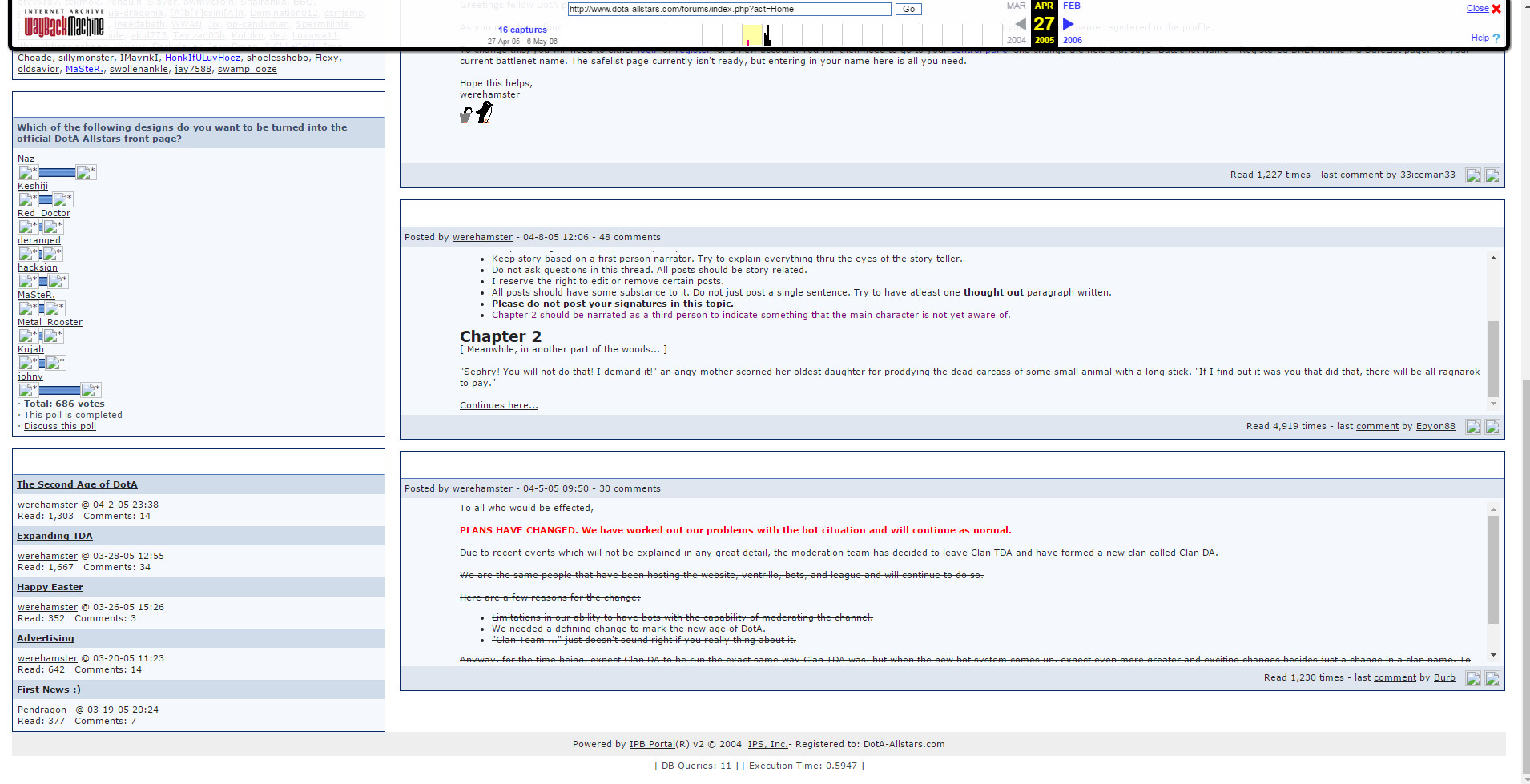Open werehamster profile on 04-5-05 post
This screenshot has width=1530, height=784.
[x=482, y=488]
